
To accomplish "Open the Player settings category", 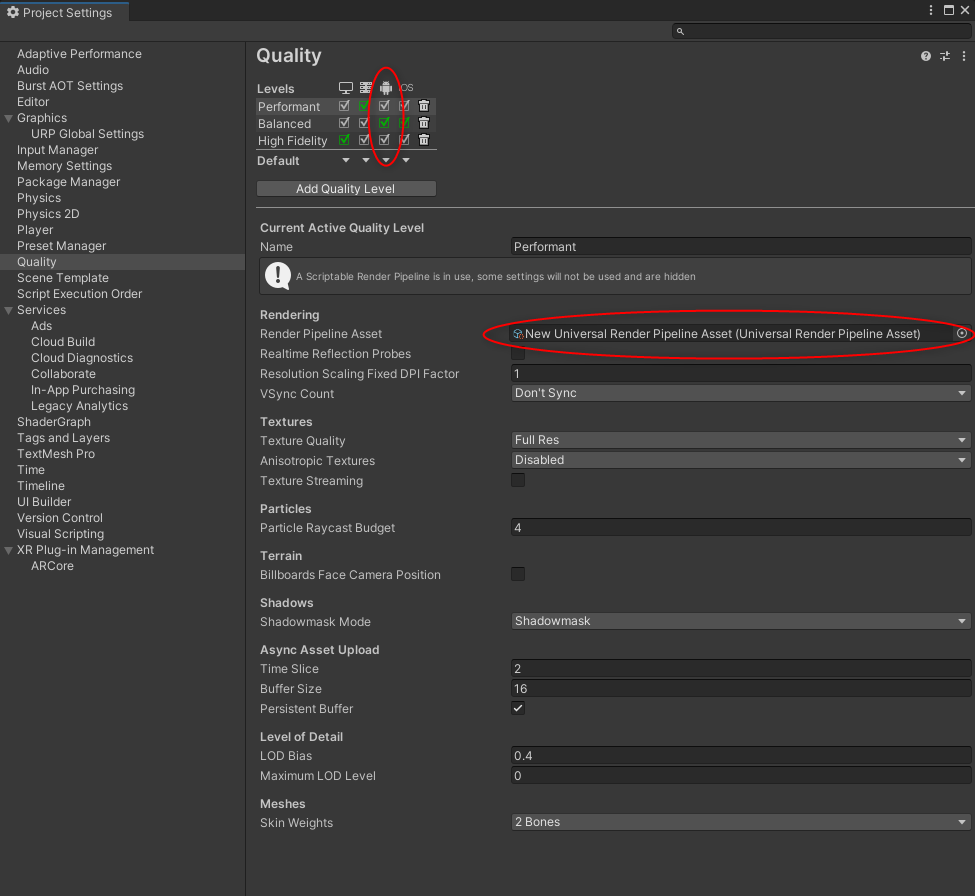I will pos(35,230).
